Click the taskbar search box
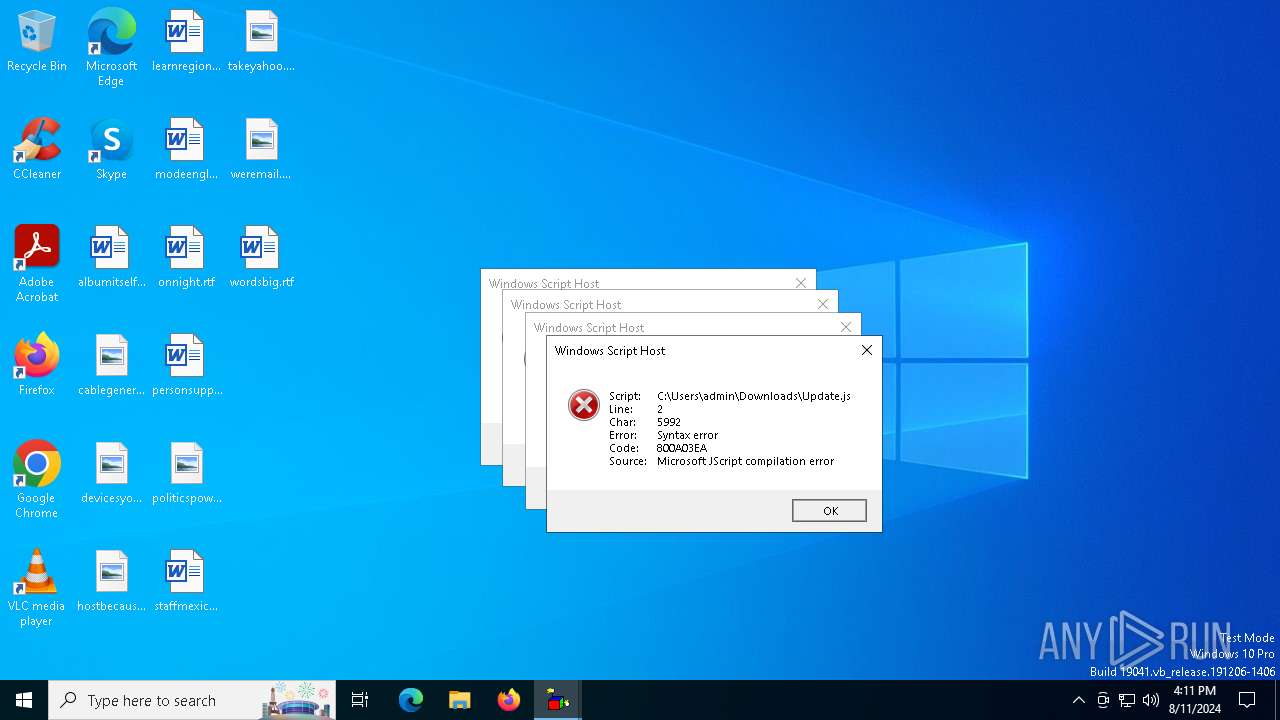Screen dimensions: 1280x720 pos(192,700)
